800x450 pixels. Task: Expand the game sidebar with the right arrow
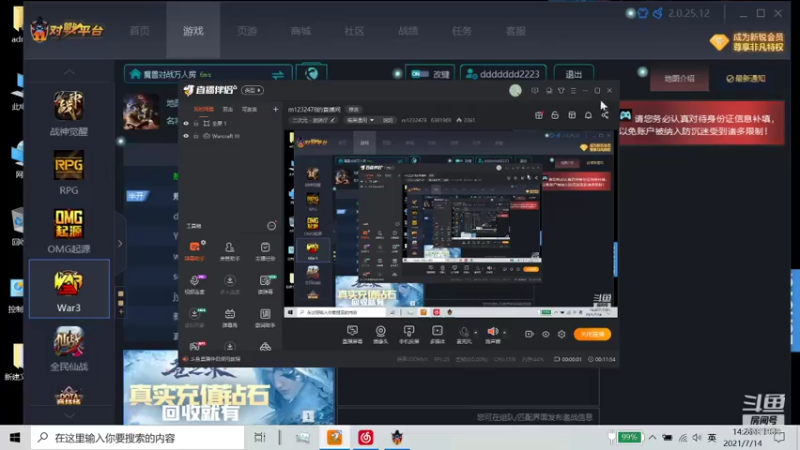[x=120, y=244]
